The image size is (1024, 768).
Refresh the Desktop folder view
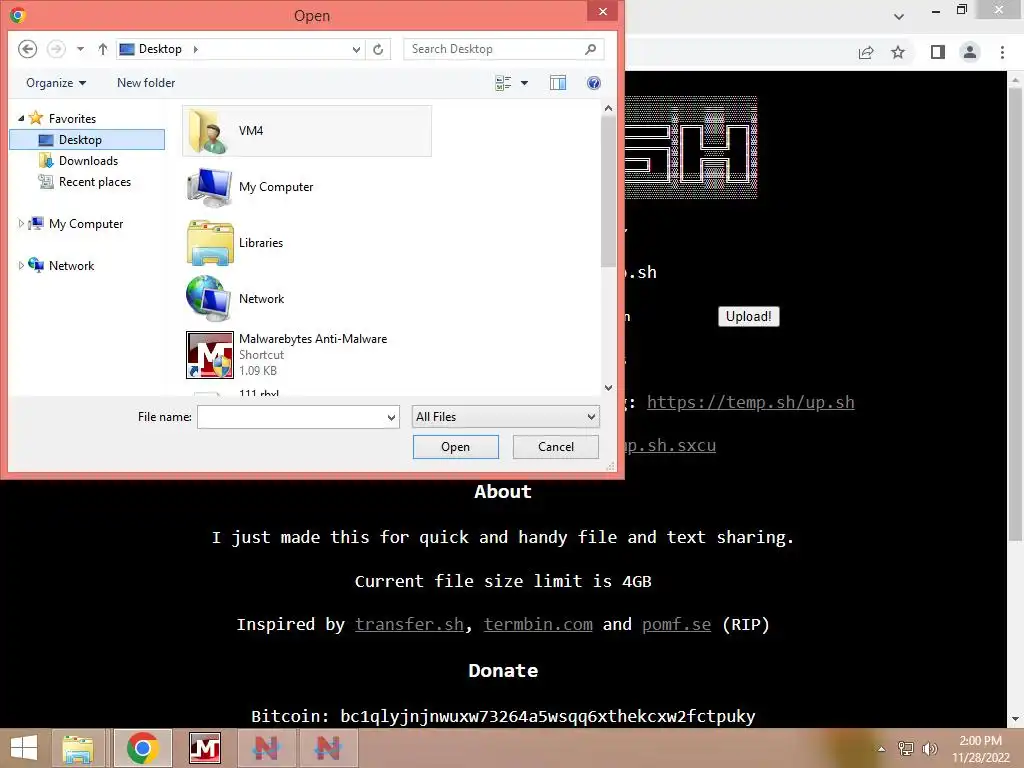[x=378, y=49]
